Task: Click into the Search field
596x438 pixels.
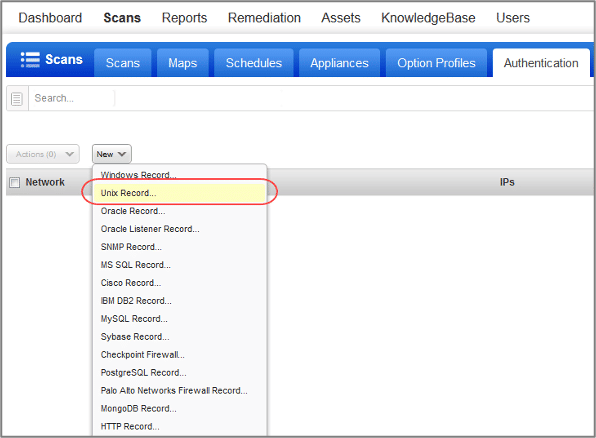Action: coord(71,98)
